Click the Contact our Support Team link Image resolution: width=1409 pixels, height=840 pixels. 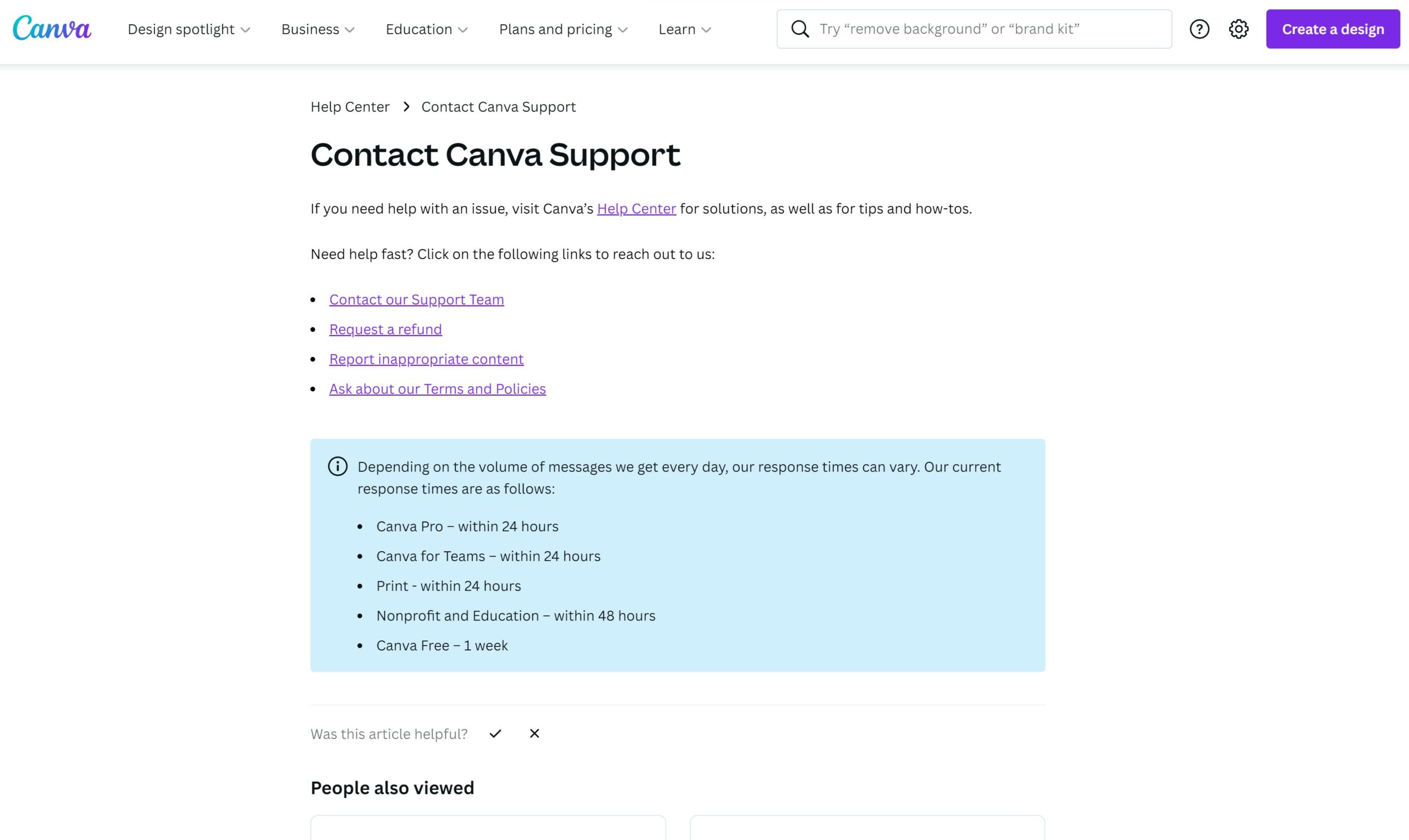pyautogui.click(x=416, y=299)
